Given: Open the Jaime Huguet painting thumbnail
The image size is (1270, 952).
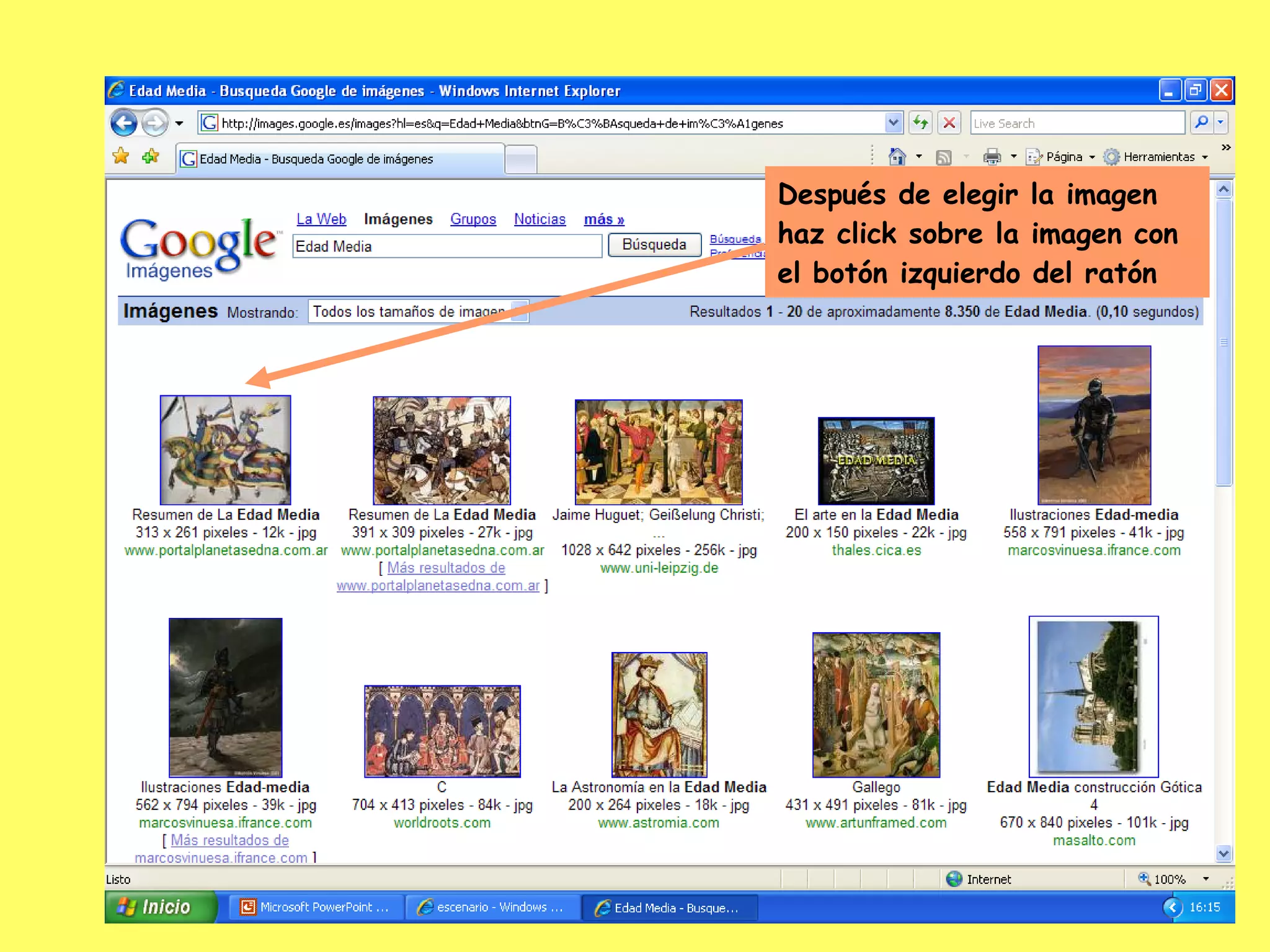Looking at the screenshot, I should [x=659, y=452].
